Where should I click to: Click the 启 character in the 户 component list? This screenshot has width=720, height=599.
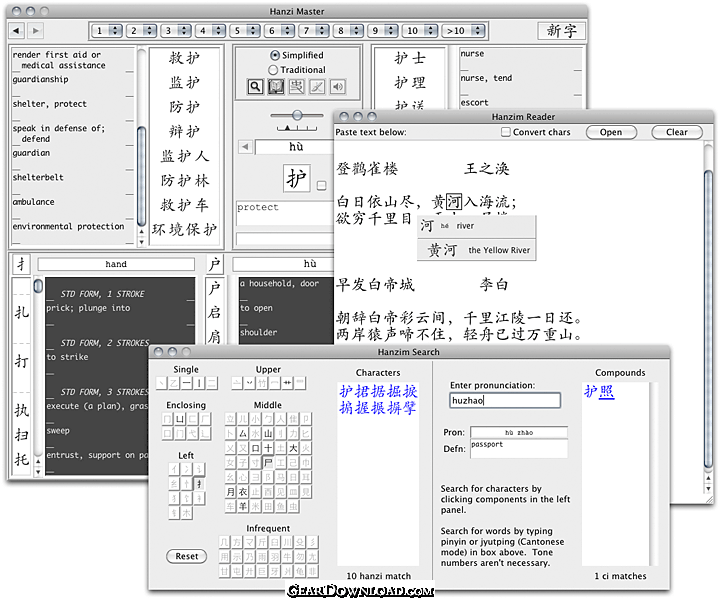pyautogui.click(x=214, y=312)
